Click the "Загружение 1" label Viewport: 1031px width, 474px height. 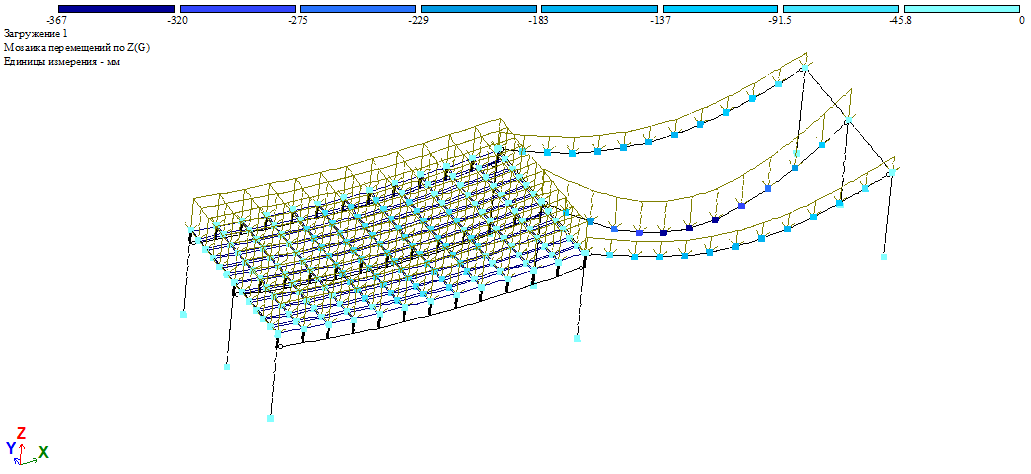(36, 33)
